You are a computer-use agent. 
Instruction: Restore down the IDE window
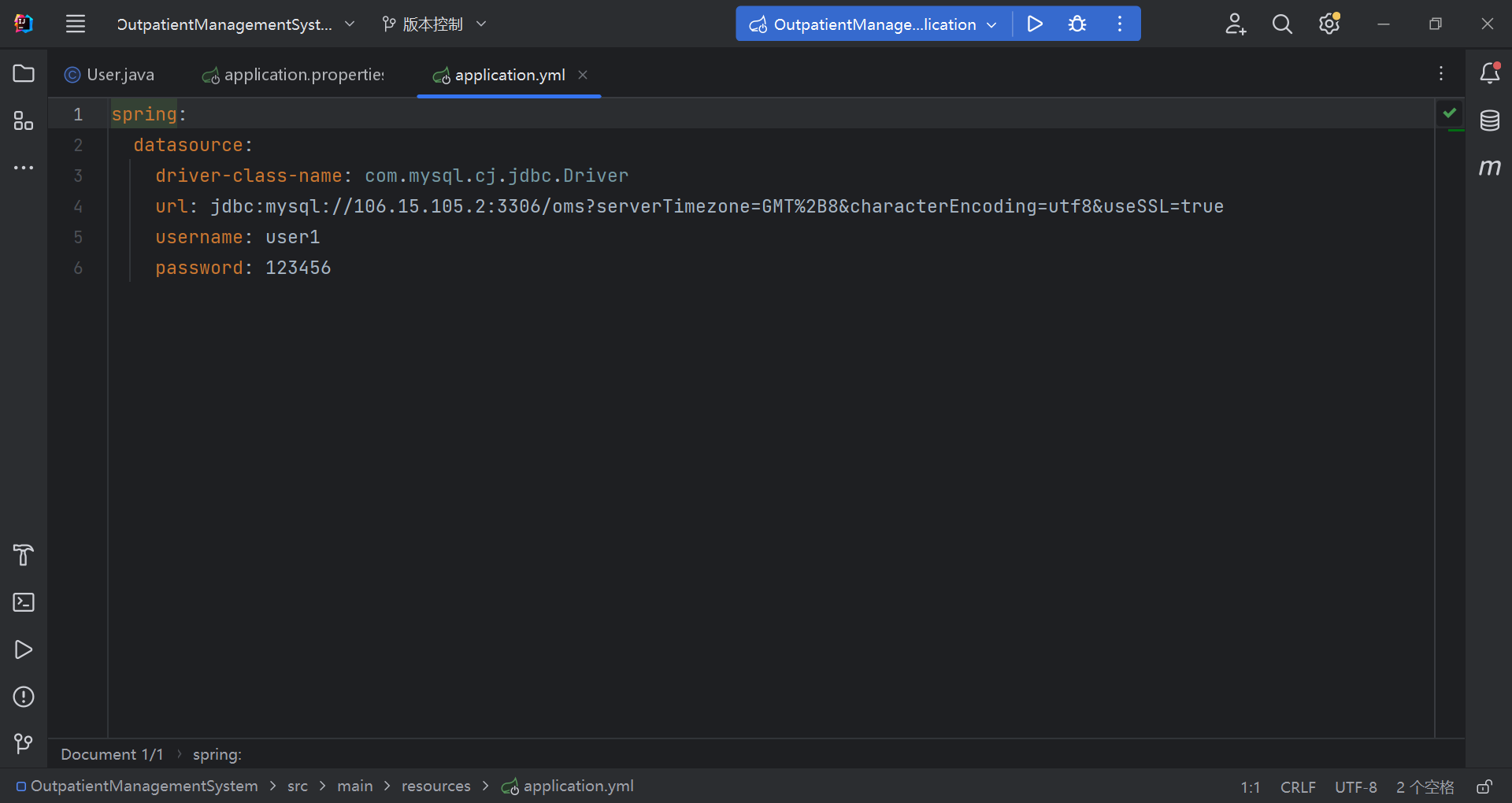(x=1435, y=24)
